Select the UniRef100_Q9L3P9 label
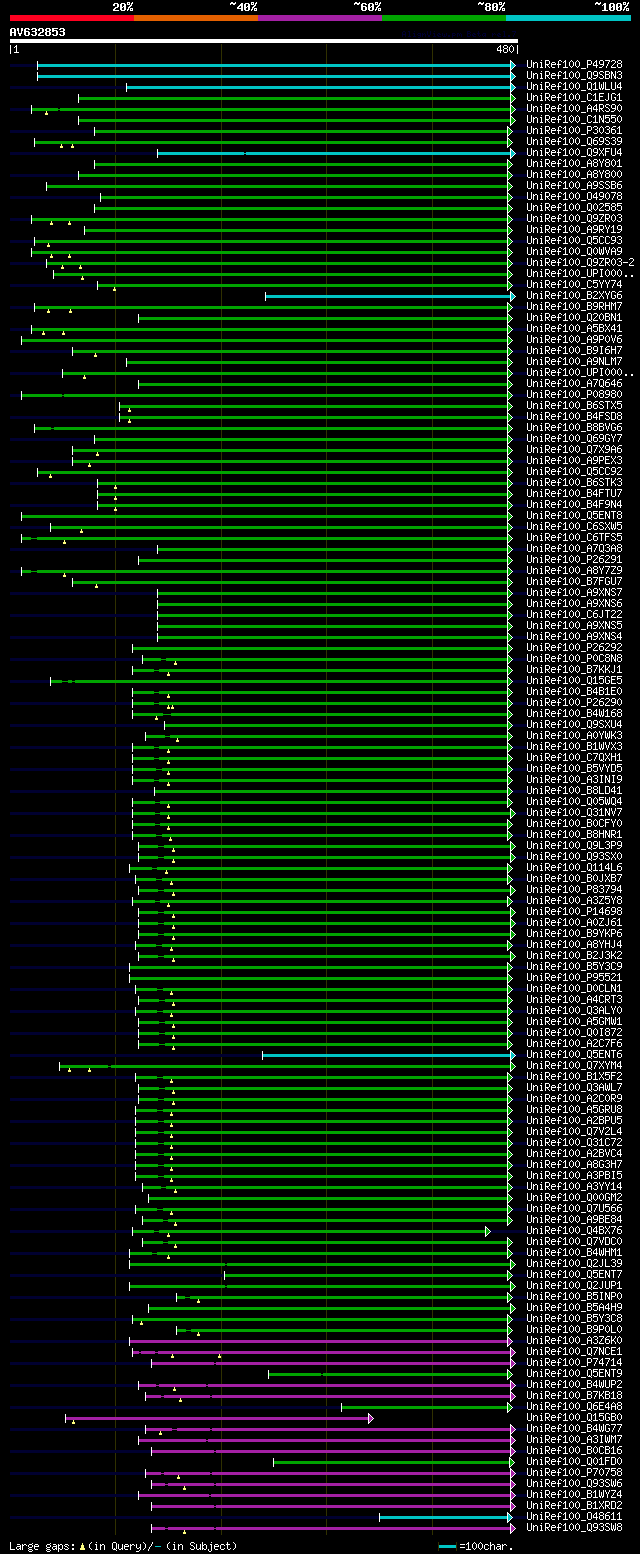Screen dimensions: 640x1554 [574, 846]
